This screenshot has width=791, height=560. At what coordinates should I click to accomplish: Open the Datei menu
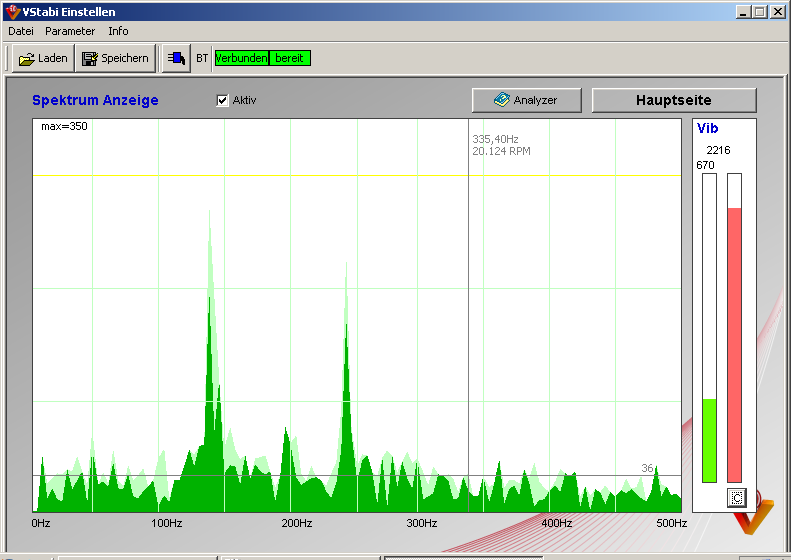[21, 31]
